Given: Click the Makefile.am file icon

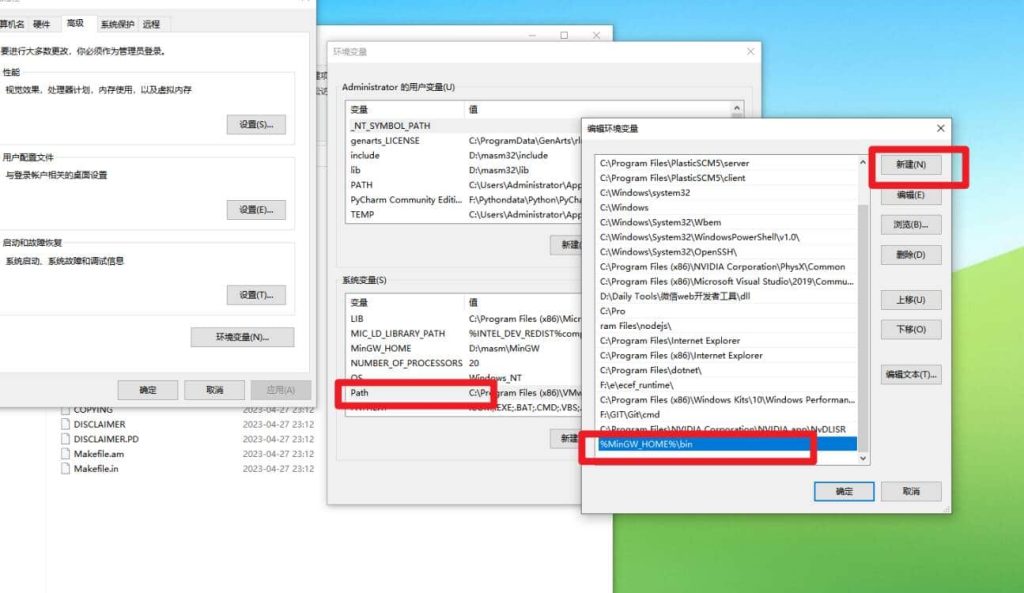Looking at the screenshot, I should tap(66, 454).
